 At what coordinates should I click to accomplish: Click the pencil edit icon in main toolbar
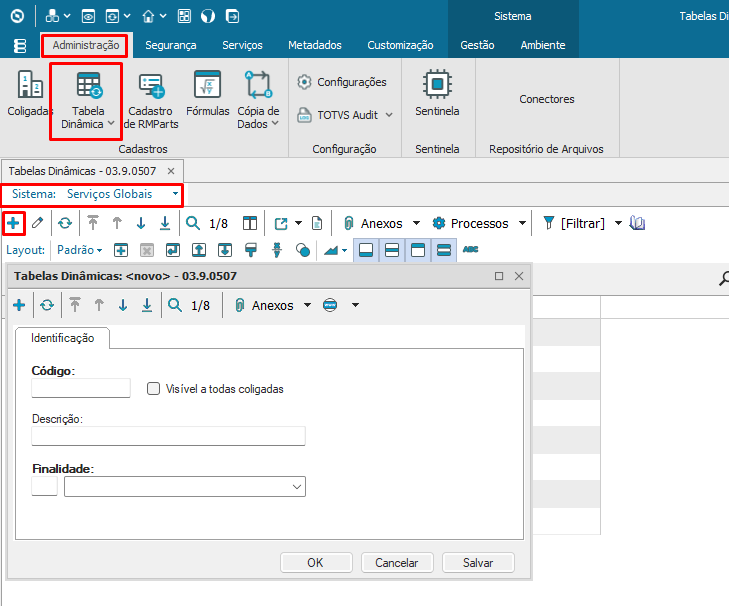[x=38, y=223]
